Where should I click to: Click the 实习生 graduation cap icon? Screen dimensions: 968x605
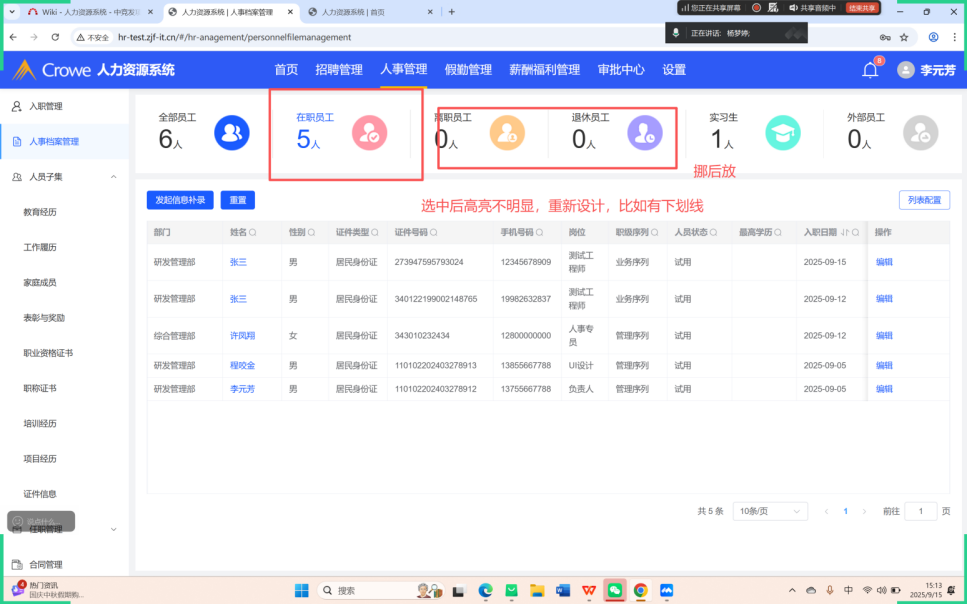782,132
